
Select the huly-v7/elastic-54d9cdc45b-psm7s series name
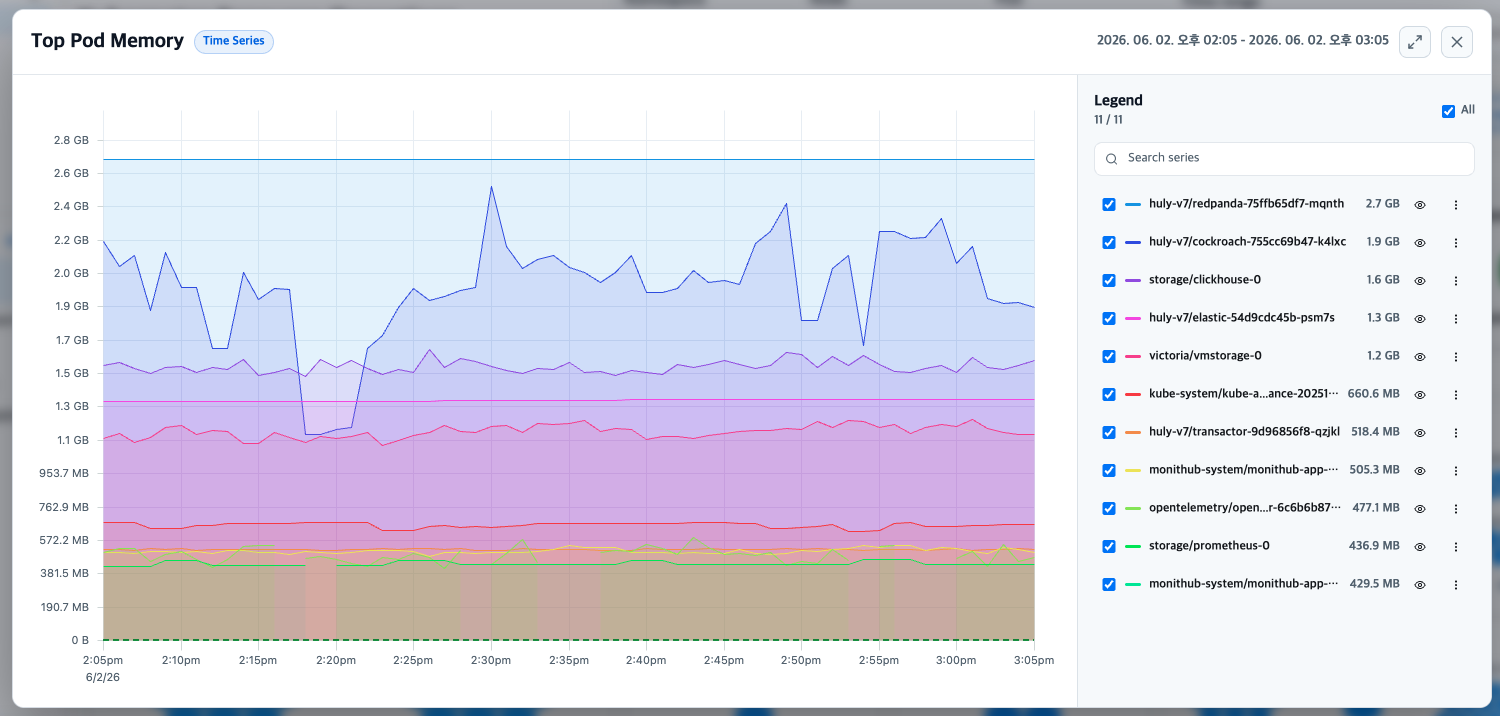pos(1242,318)
